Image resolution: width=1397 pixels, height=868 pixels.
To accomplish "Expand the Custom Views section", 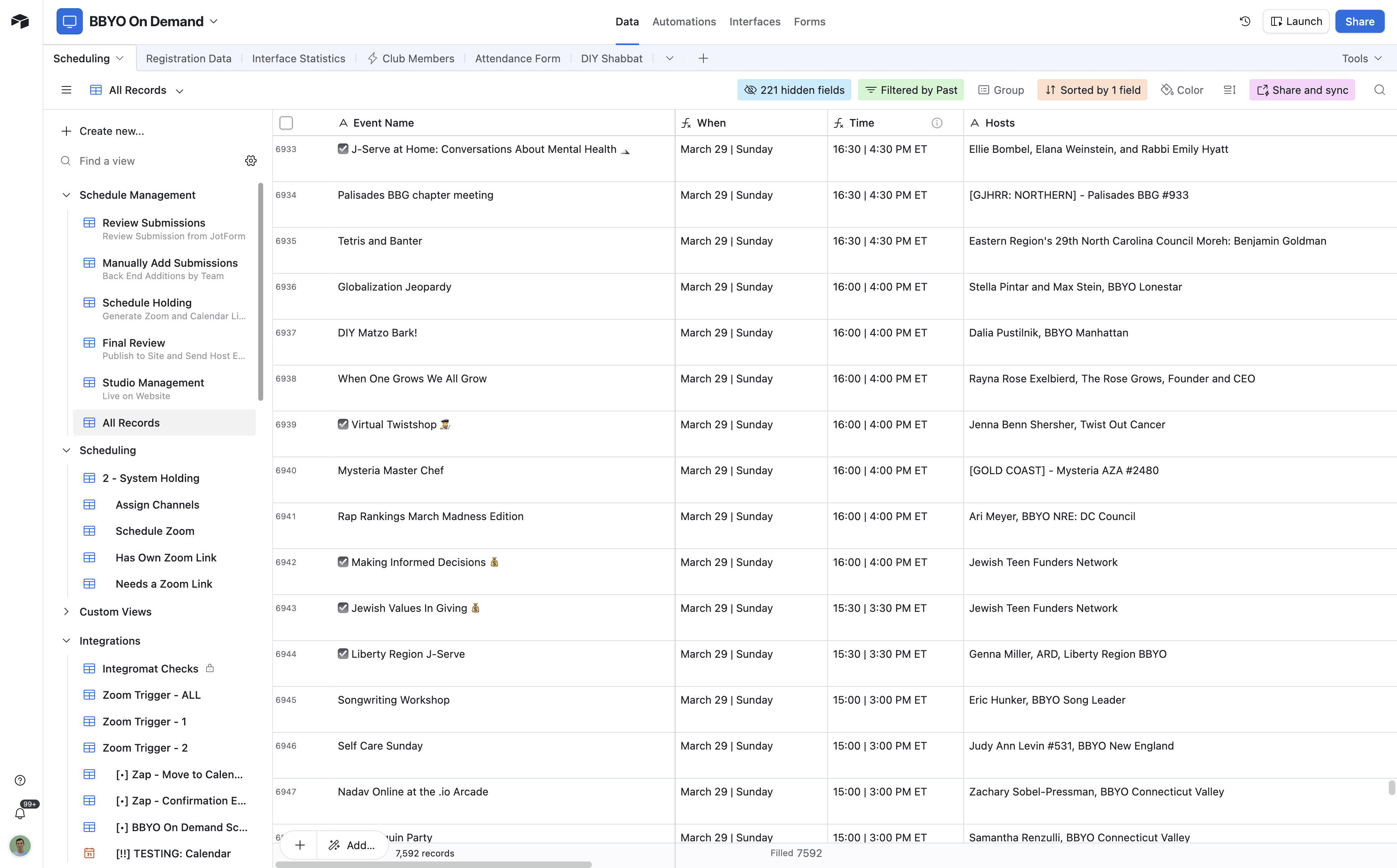I will click(66, 612).
